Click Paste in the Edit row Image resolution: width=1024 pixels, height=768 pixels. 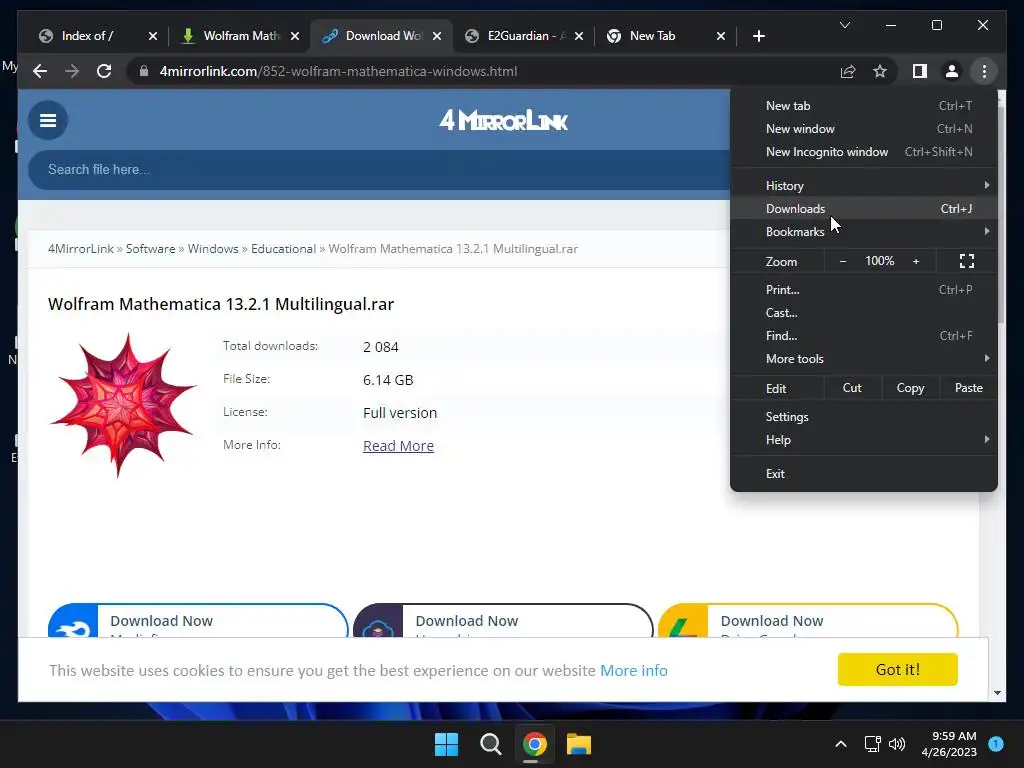tap(968, 388)
